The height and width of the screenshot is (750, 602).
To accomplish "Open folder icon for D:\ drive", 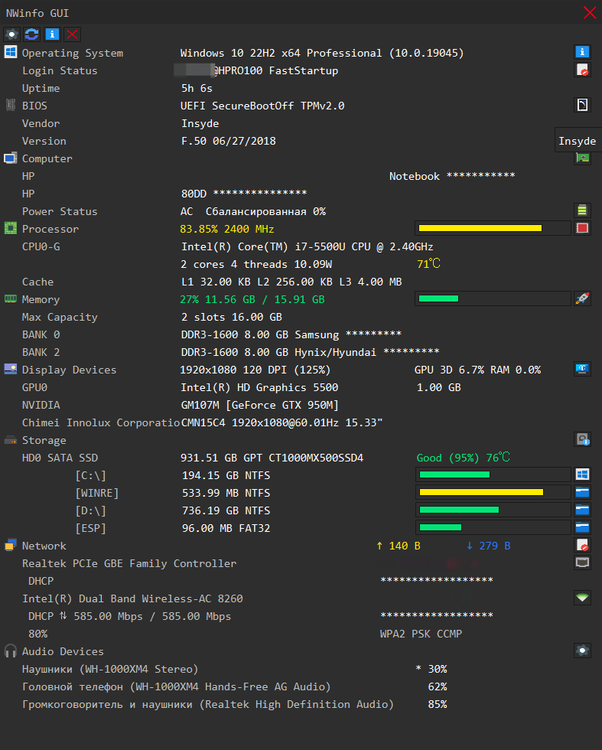I will pos(582,510).
